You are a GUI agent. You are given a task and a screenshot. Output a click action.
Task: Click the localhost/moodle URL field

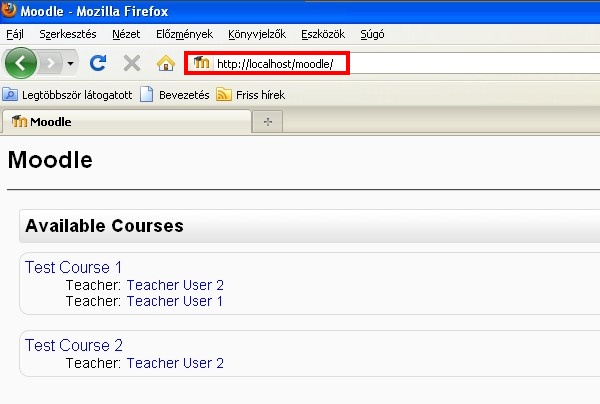tap(392, 63)
